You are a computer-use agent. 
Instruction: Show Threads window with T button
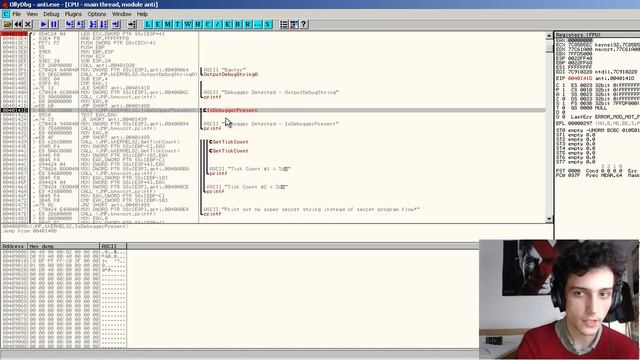(178, 24)
